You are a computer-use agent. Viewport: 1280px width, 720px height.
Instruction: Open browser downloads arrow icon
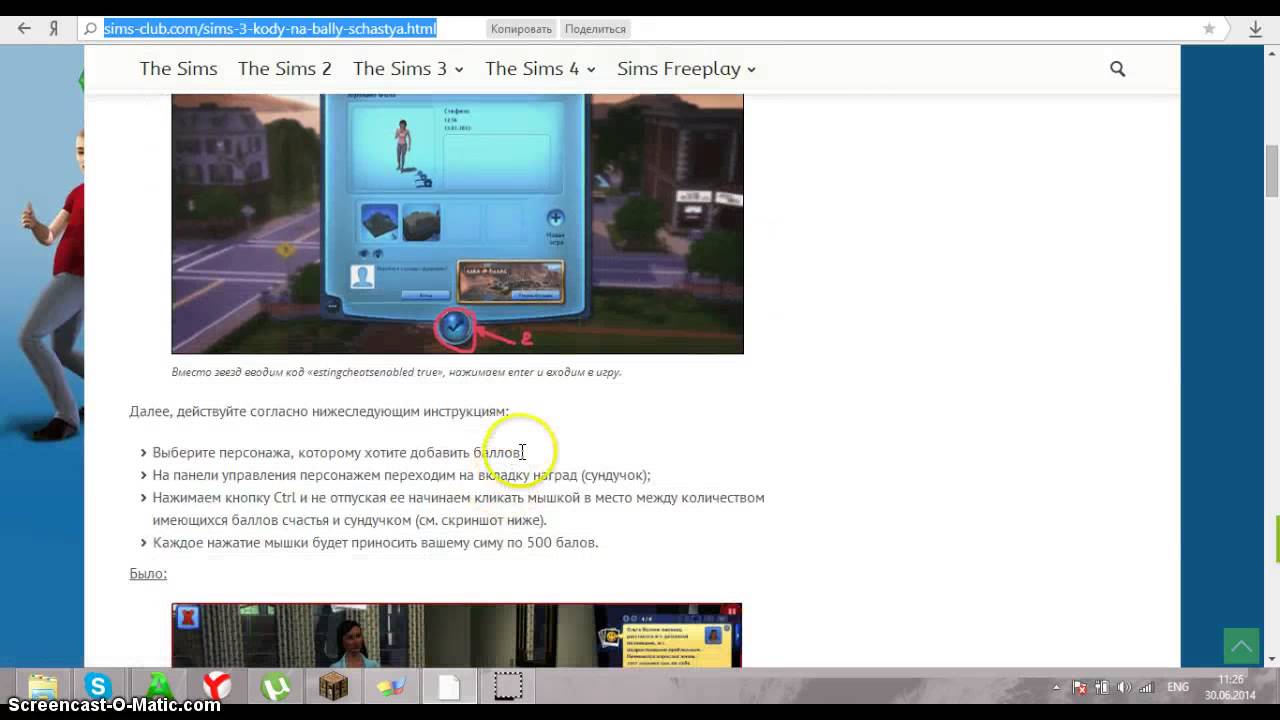[1255, 29]
